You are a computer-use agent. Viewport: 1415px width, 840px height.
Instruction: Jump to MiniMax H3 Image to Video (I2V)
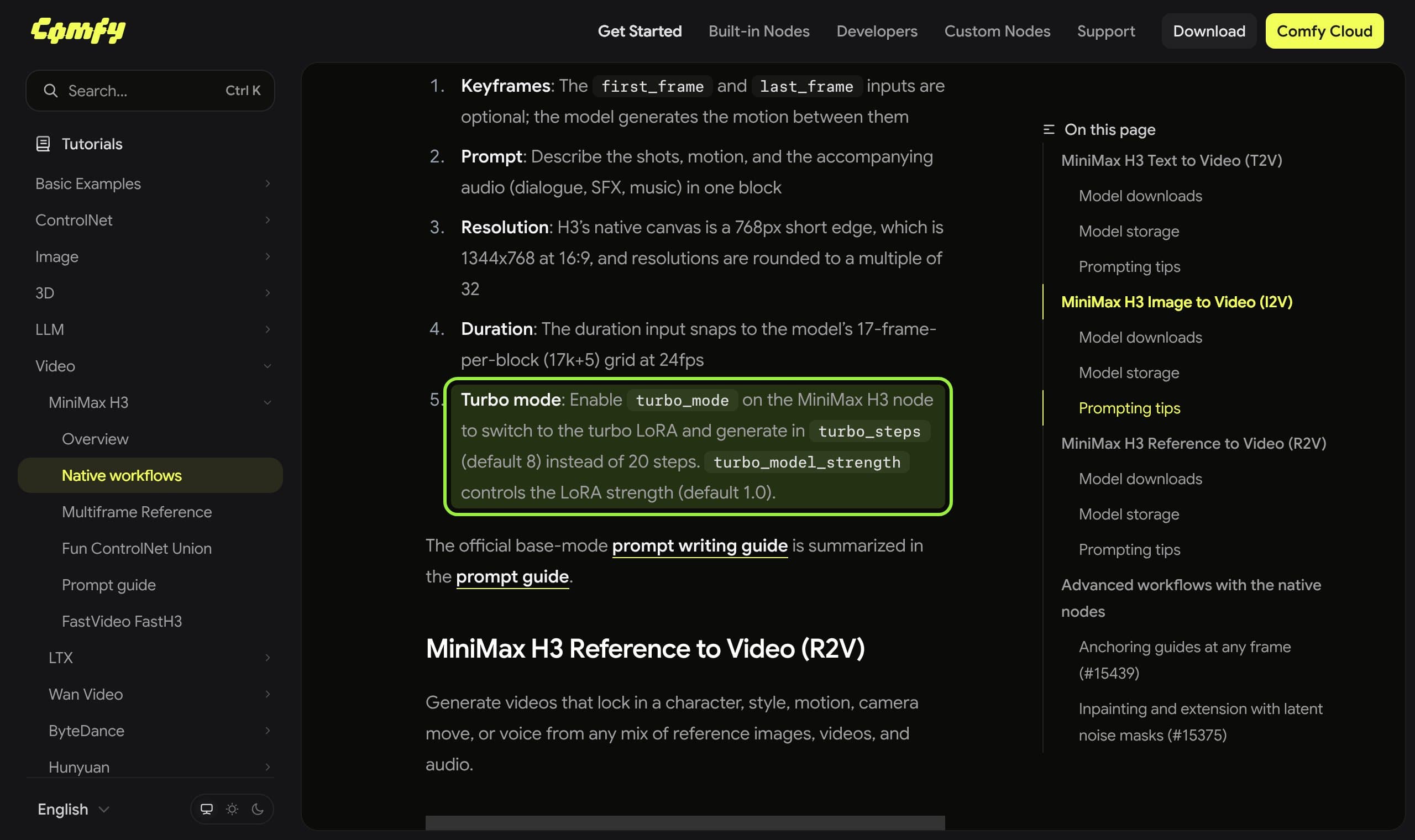click(x=1176, y=302)
